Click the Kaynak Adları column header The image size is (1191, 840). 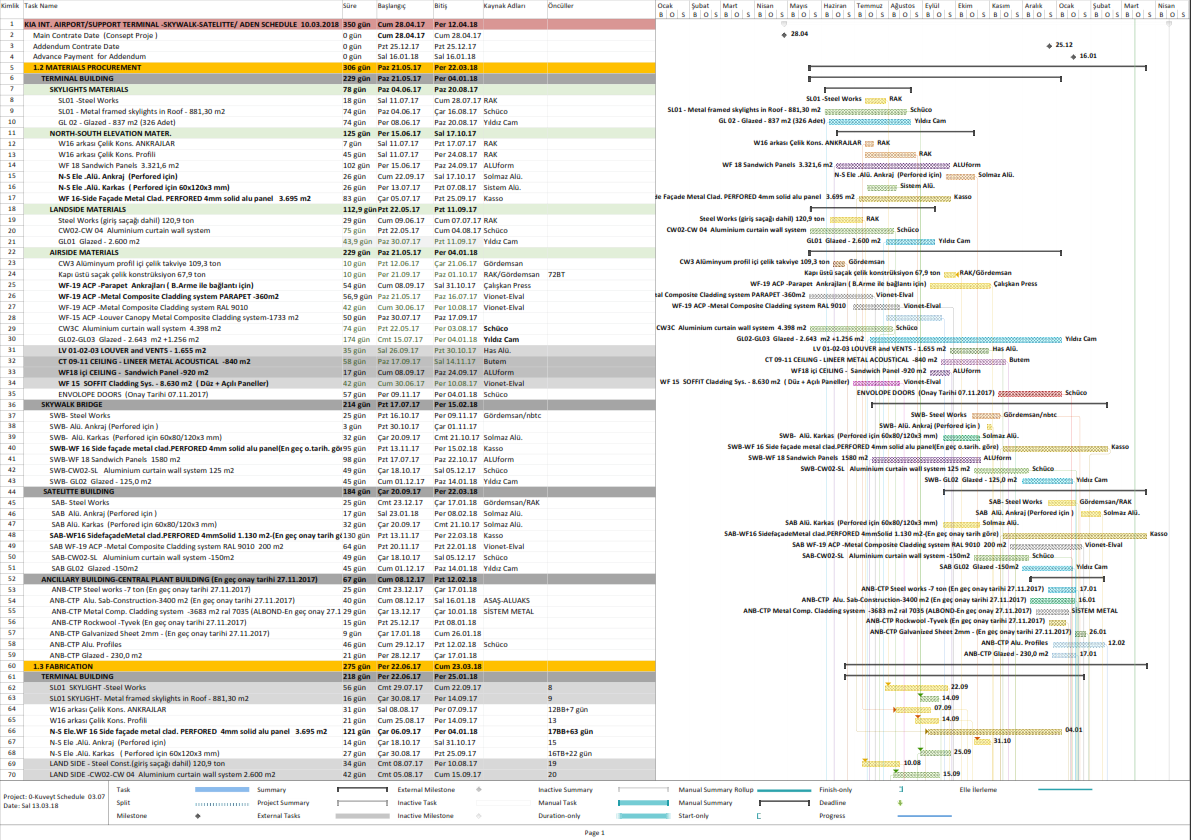(x=505, y=5)
